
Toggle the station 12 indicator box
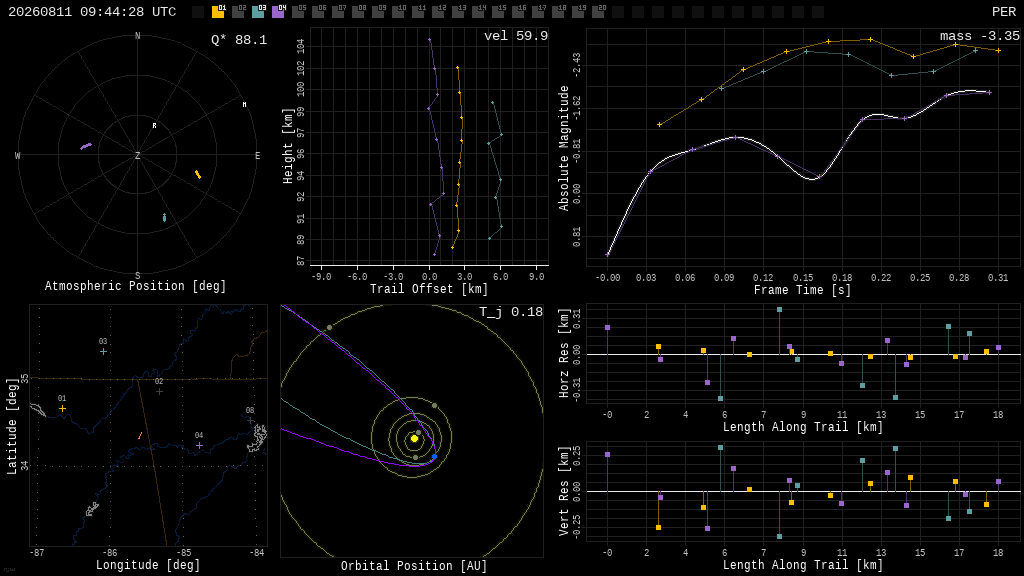[x=439, y=12]
